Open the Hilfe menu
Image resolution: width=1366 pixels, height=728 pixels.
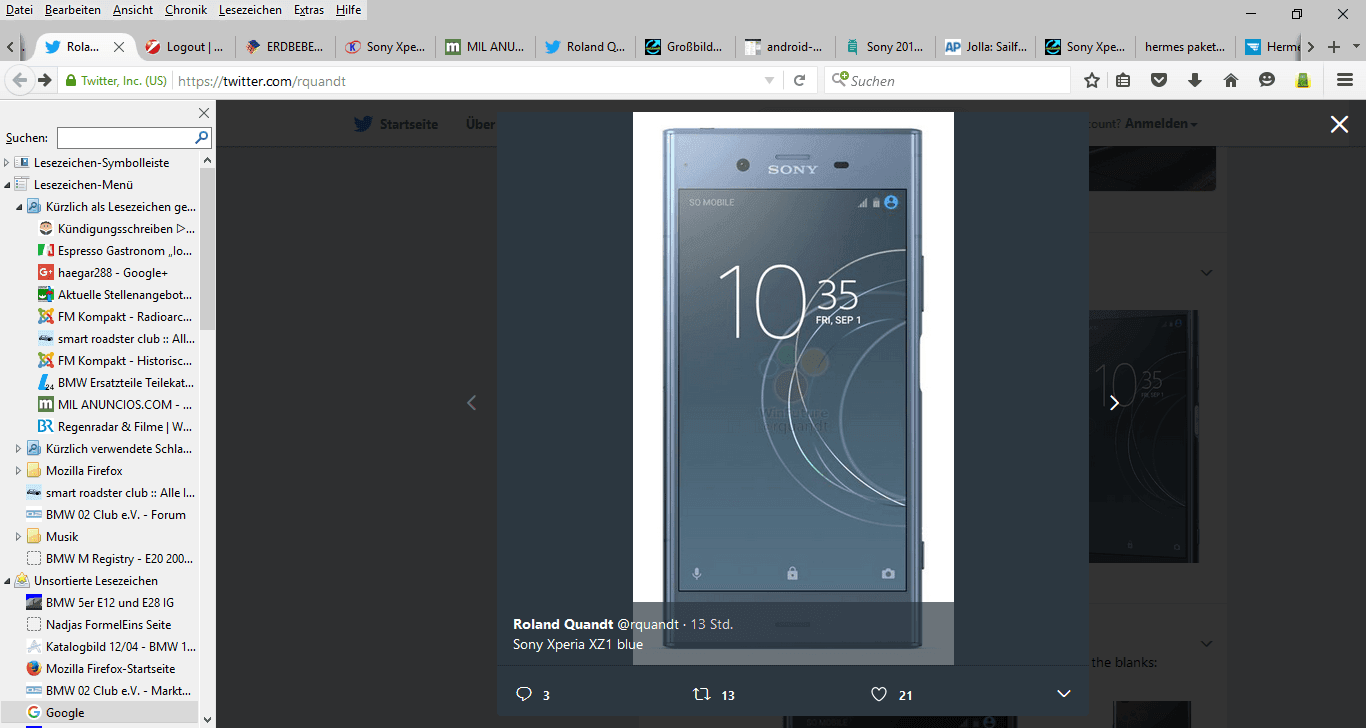349,10
